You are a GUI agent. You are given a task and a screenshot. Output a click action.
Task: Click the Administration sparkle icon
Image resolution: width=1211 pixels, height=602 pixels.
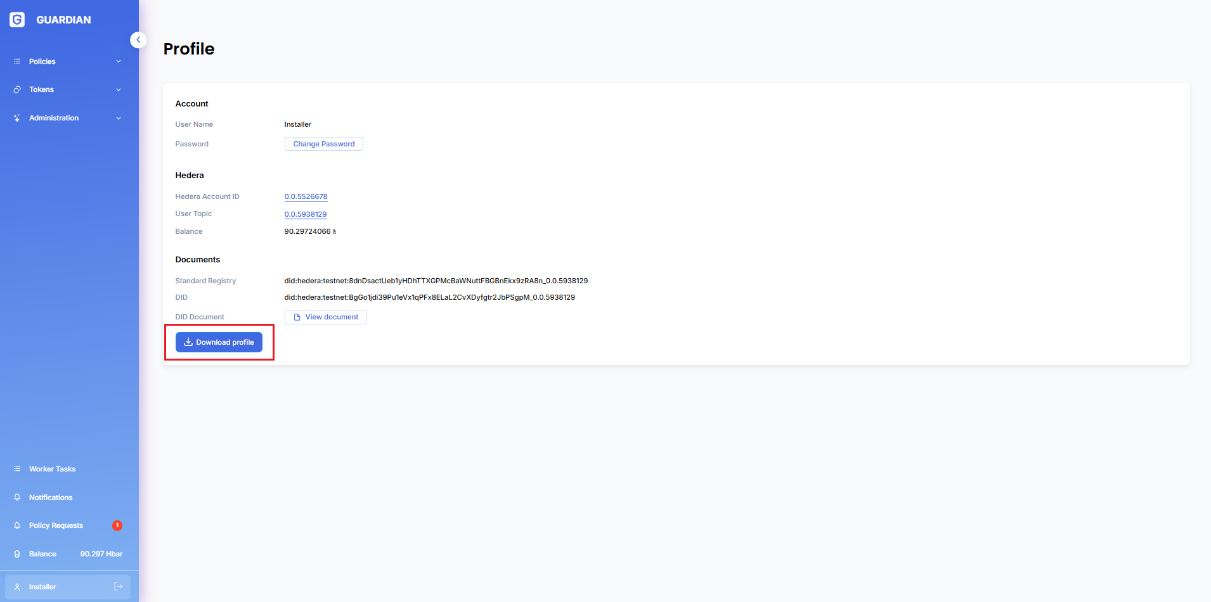pyautogui.click(x=17, y=118)
